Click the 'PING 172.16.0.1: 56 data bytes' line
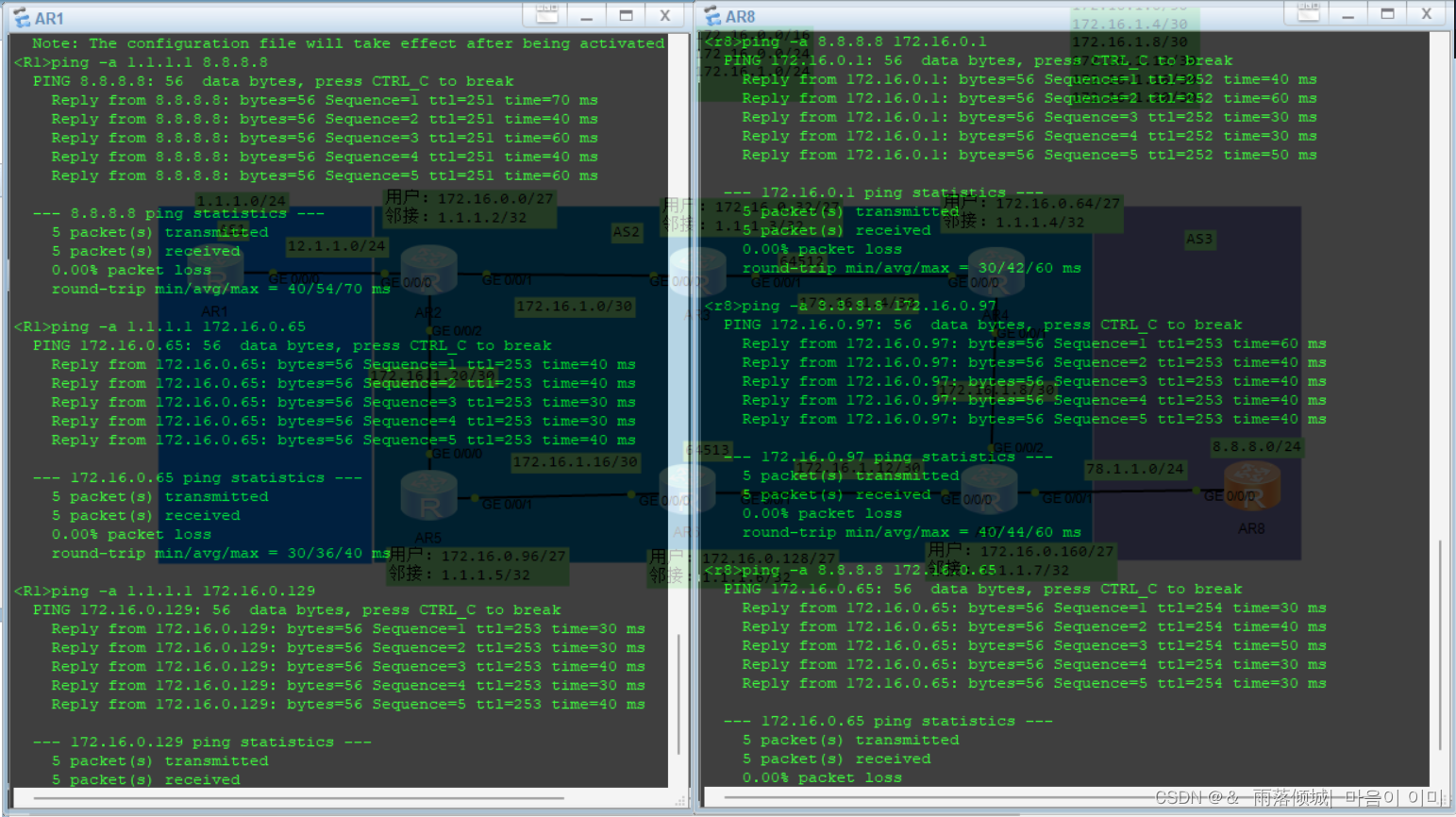 click(x=978, y=60)
